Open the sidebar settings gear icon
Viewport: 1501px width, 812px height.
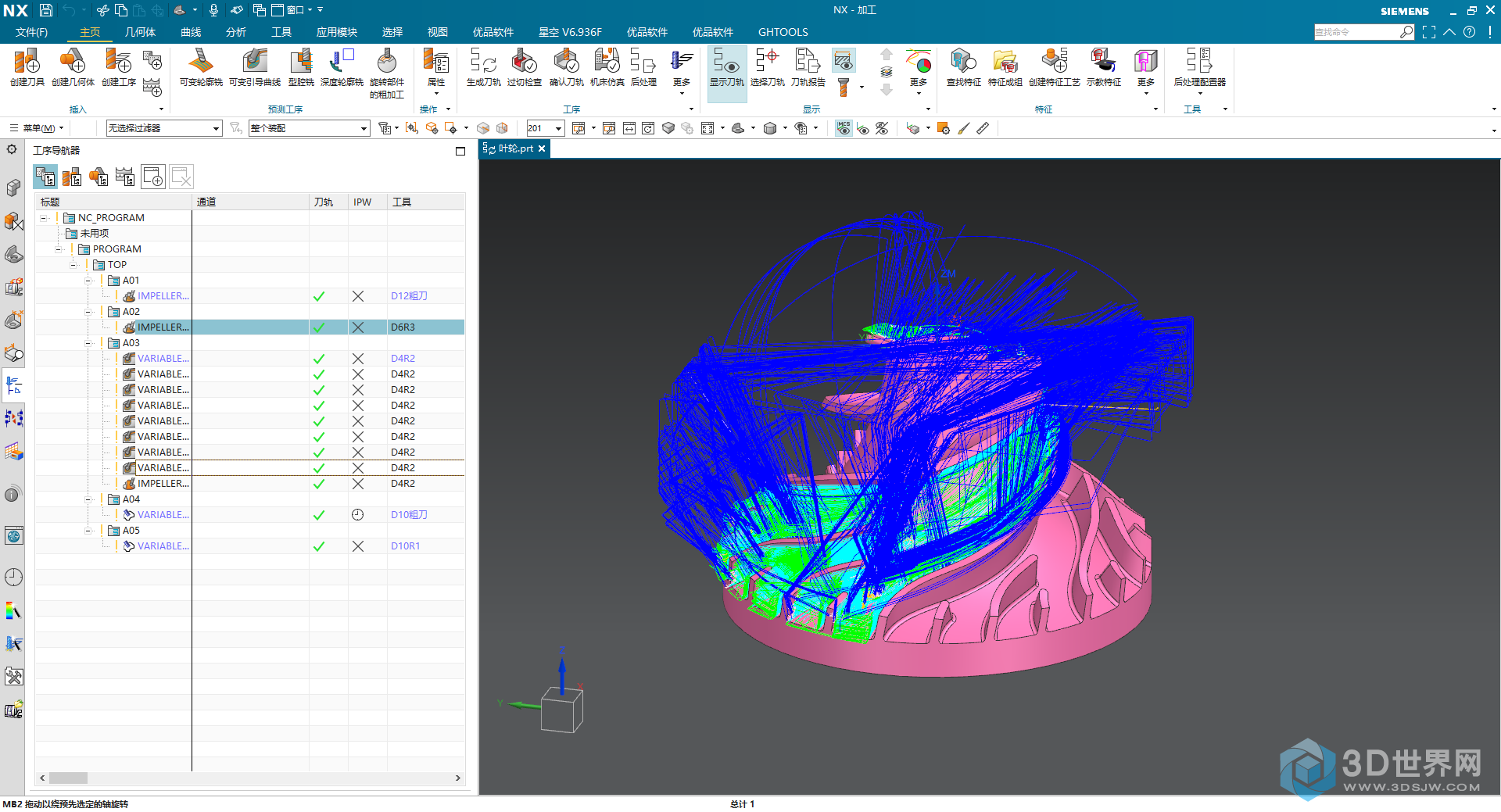click(x=12, y=149)
